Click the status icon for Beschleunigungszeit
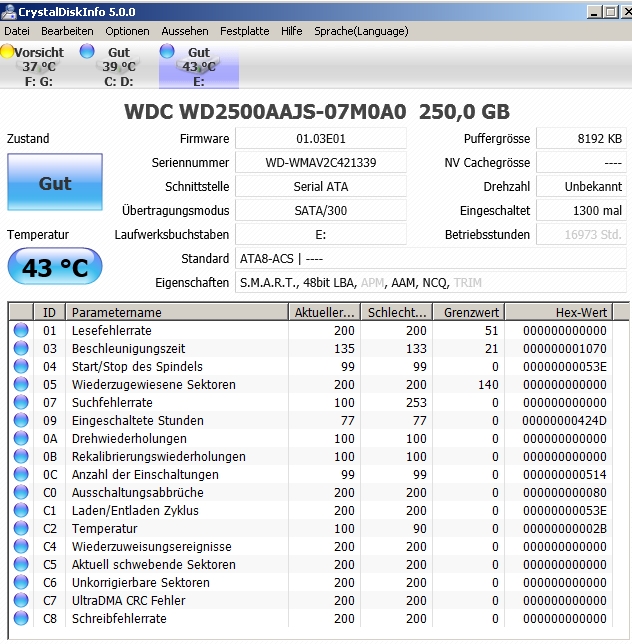 pos(21,348)
